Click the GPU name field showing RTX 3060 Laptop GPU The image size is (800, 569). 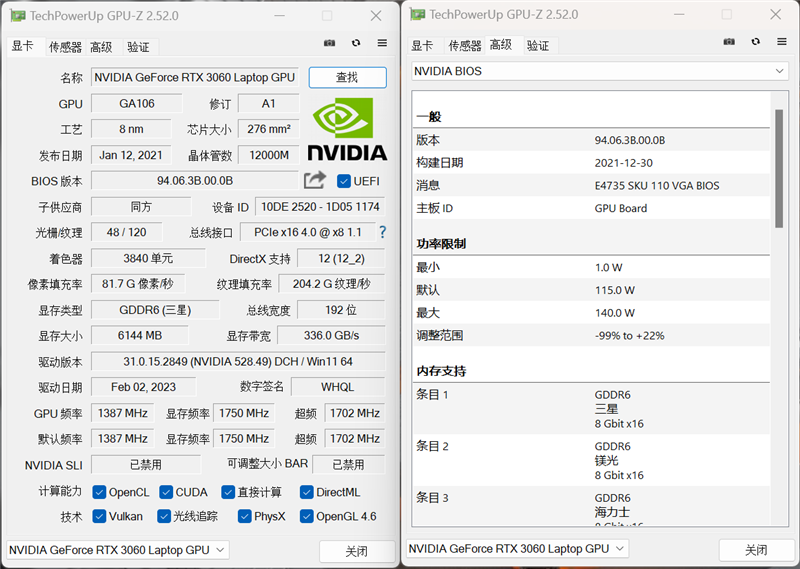pyautogui.click(x=195, y=78)
